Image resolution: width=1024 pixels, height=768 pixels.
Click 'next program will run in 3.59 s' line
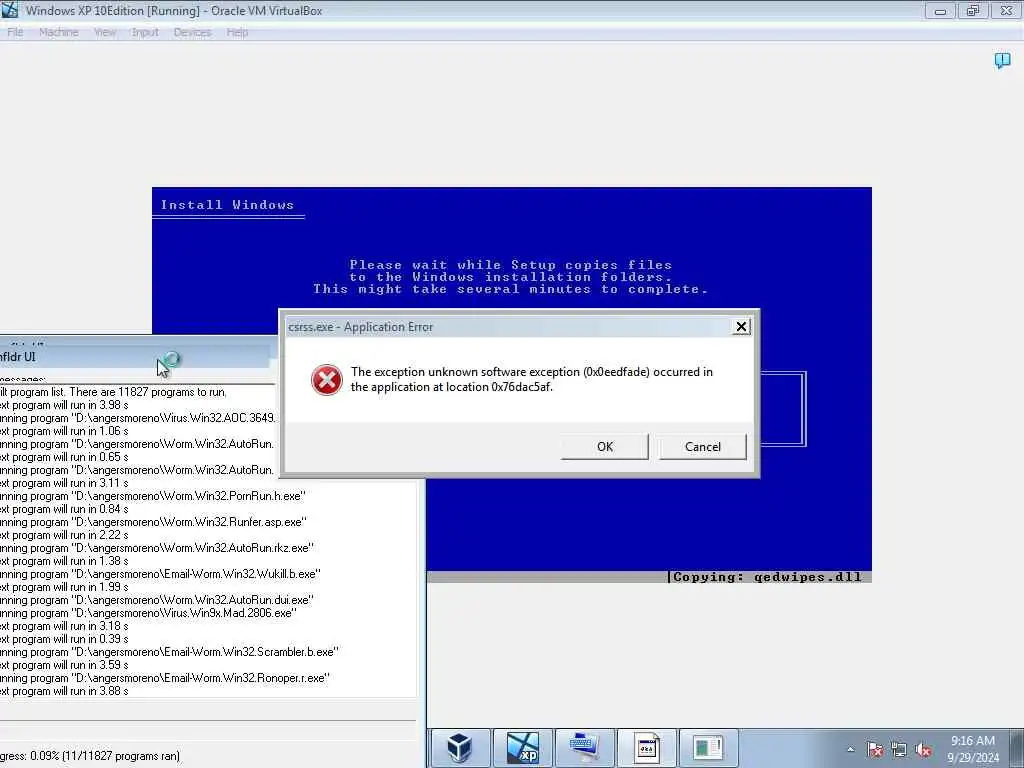click(x=64, y=665)
